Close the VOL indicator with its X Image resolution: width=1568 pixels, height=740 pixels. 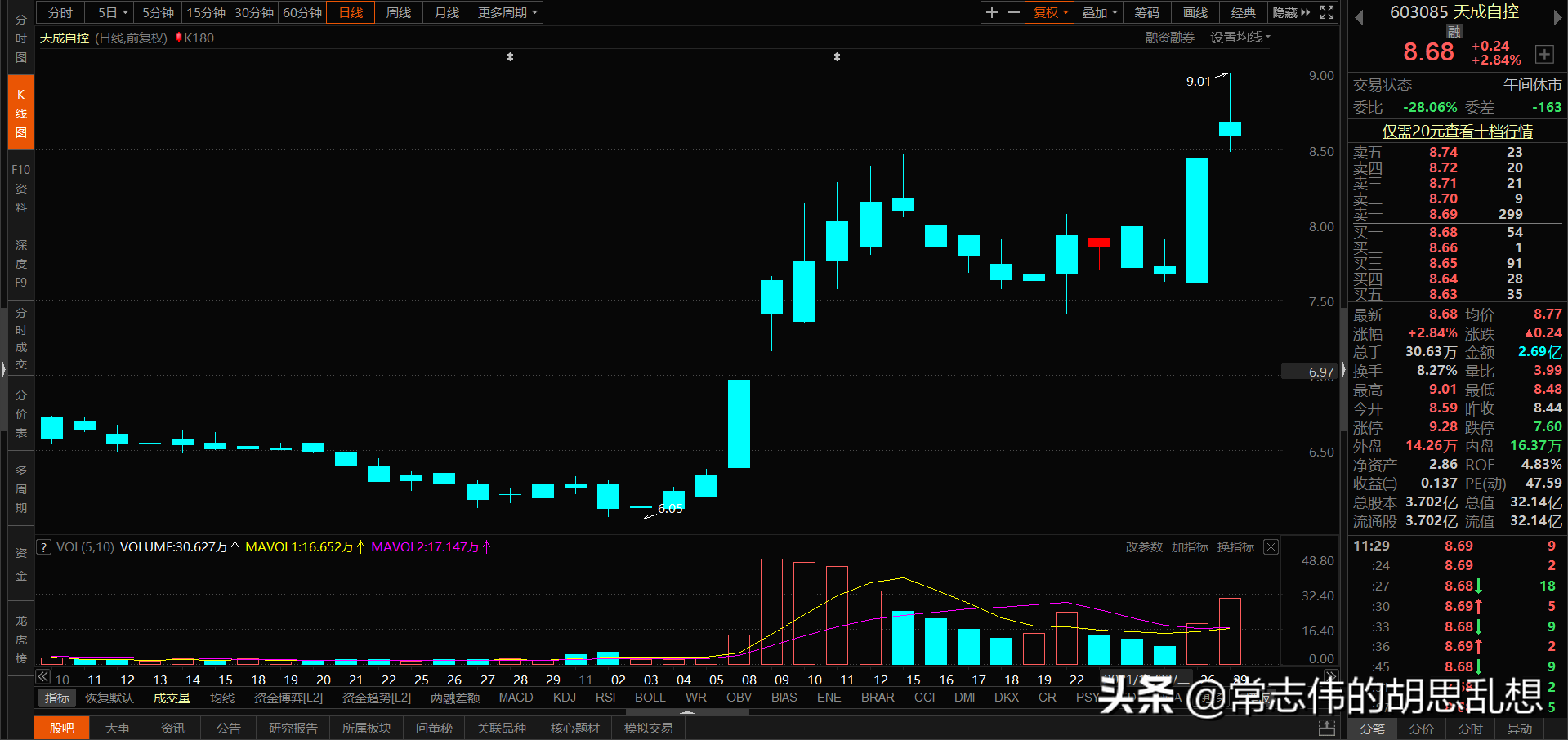1271,546
